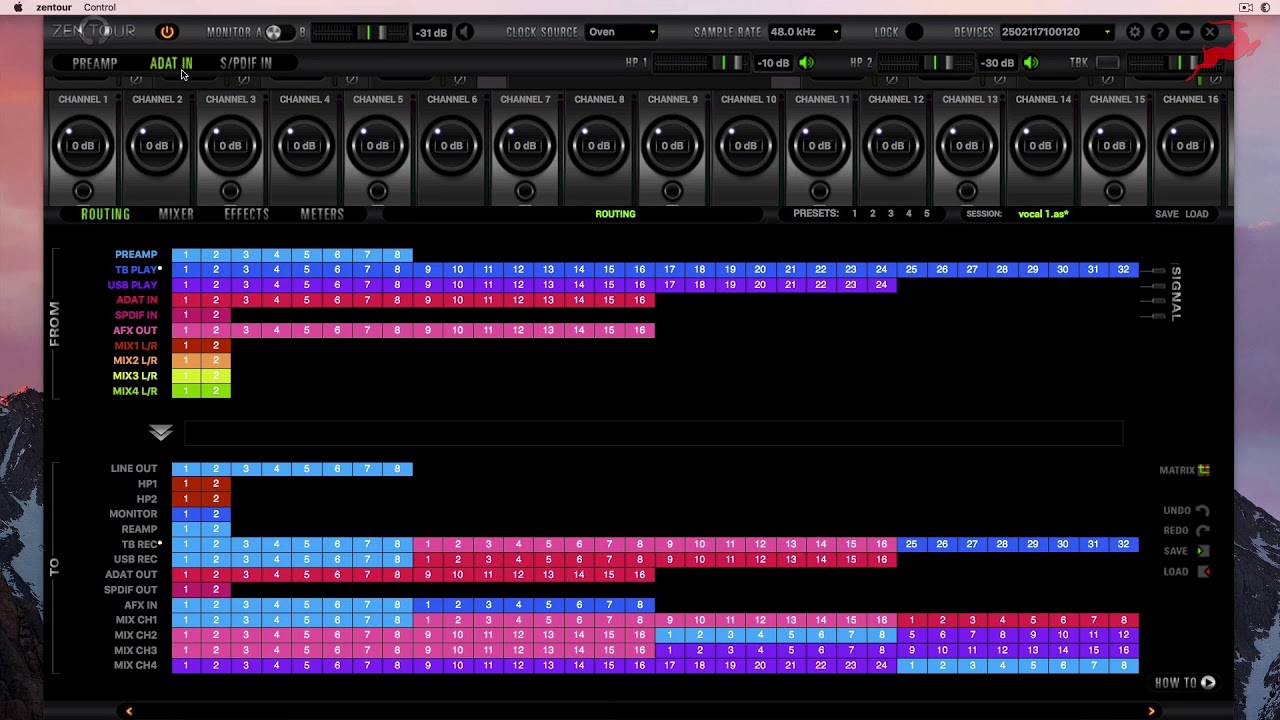Toggle the LOCK indicator

pyautogui.click(x=914, y=32)
